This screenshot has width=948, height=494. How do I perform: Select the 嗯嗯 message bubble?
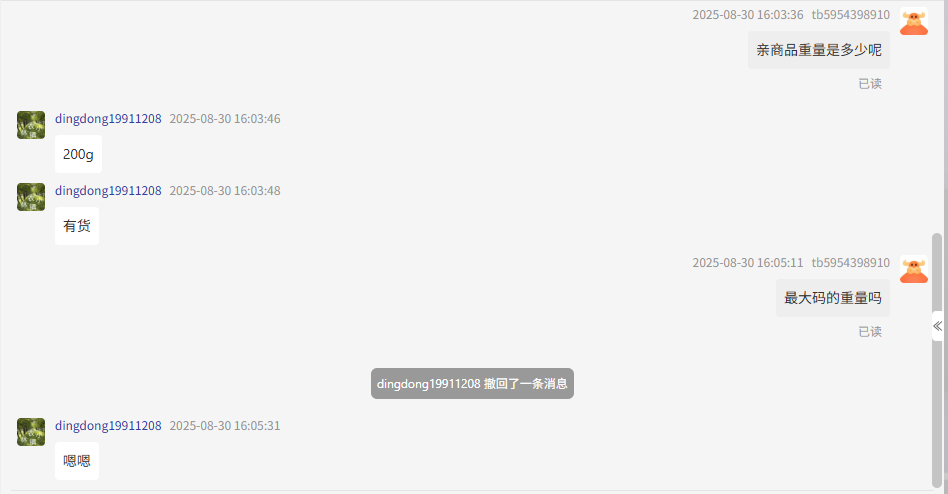[77, 461]
